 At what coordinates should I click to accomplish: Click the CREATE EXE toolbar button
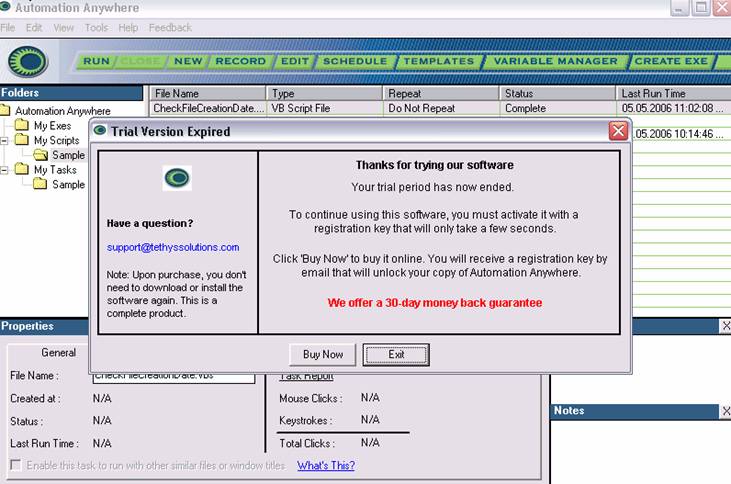coord(671,61)
